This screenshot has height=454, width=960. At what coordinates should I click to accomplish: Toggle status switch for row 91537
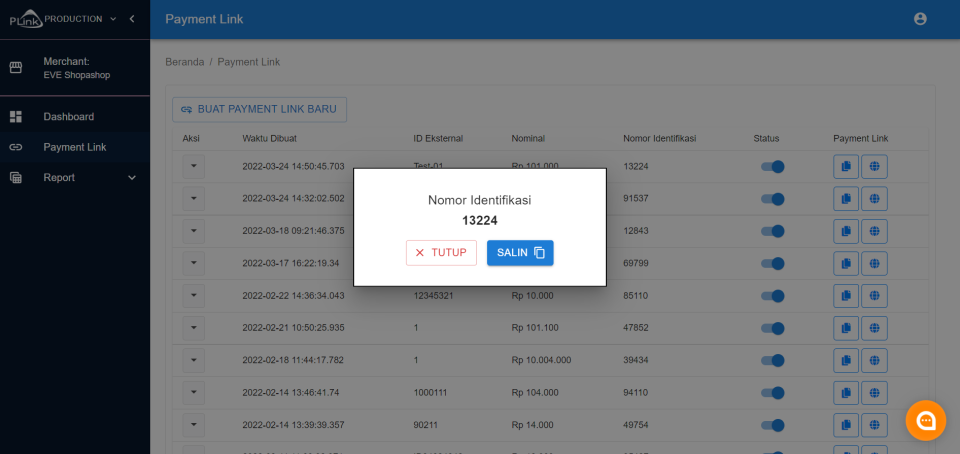(x=773, y=199)
